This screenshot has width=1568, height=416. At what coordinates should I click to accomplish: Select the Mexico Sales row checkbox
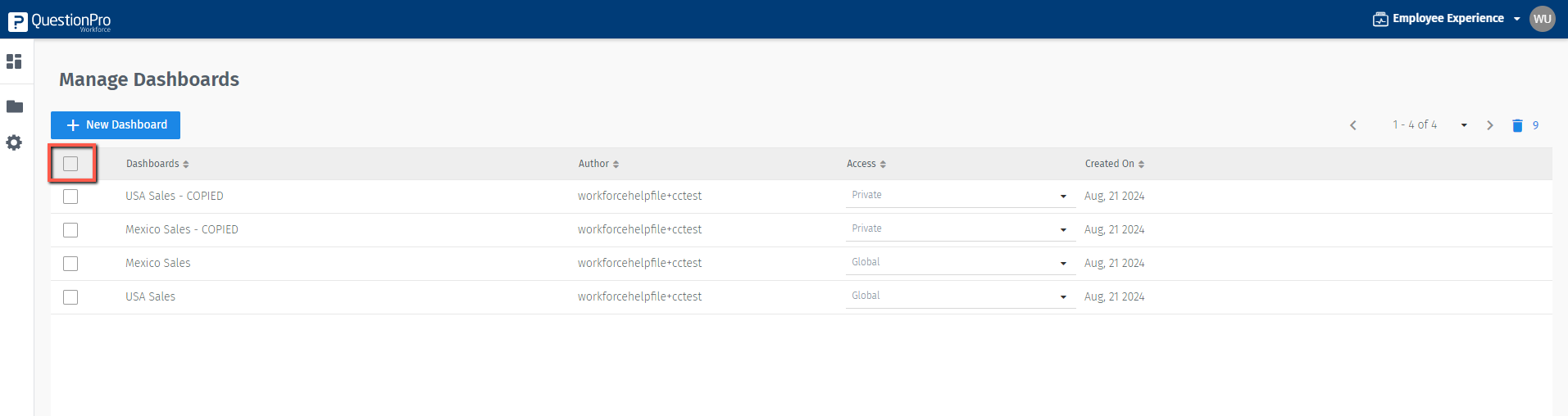tap(70, 264)
